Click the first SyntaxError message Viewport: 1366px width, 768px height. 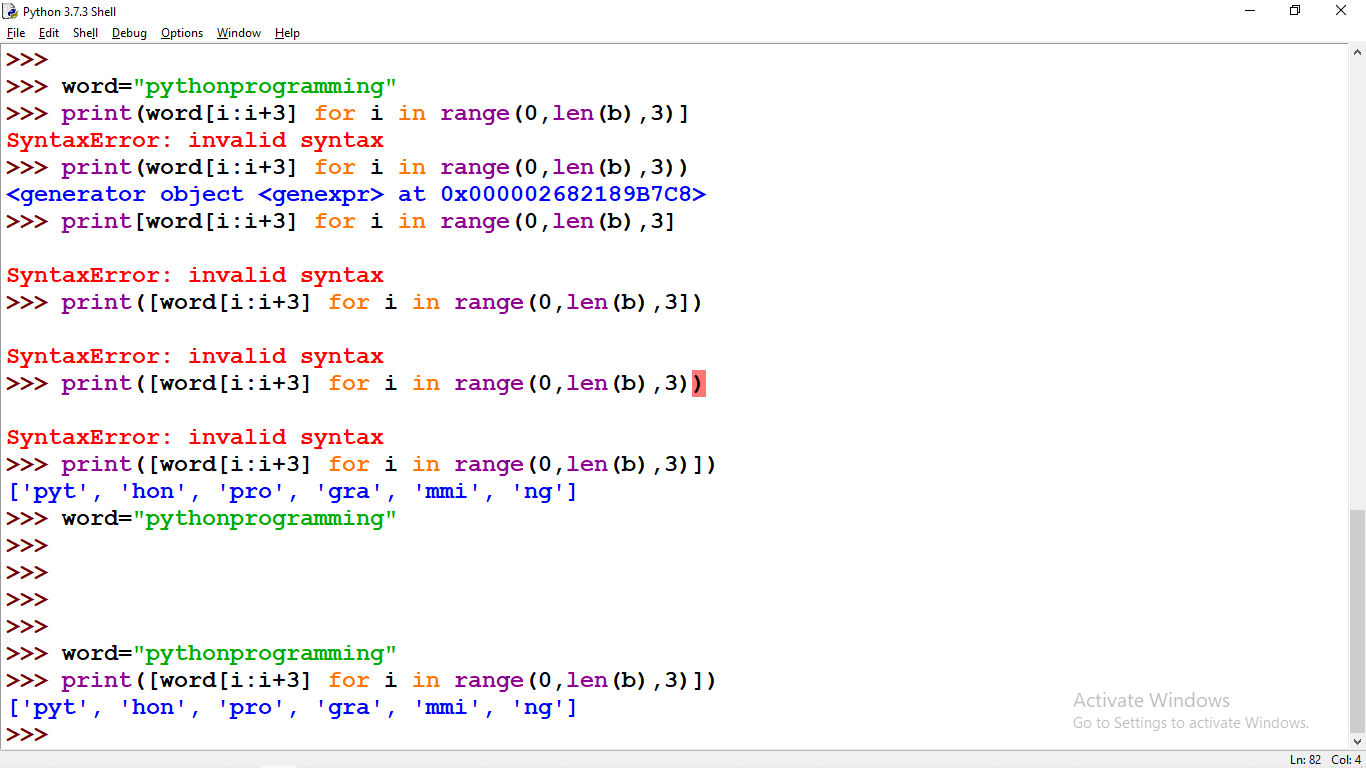[x=195, y=140]
